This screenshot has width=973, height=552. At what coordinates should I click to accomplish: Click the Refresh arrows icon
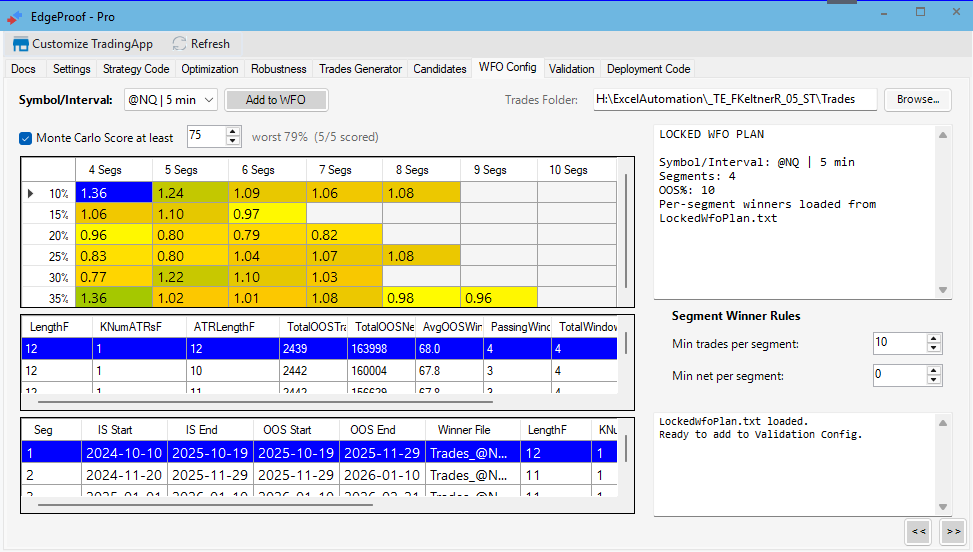tap(179, 43)
